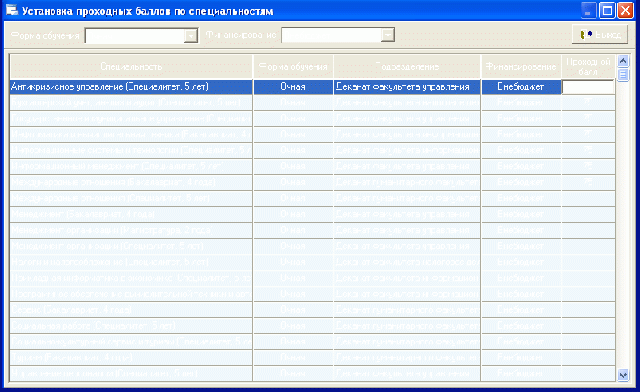This screenshot has width=640, height=392.
Task: Click passing score of Бухгалтерский учет row
Action: [588, 102]
